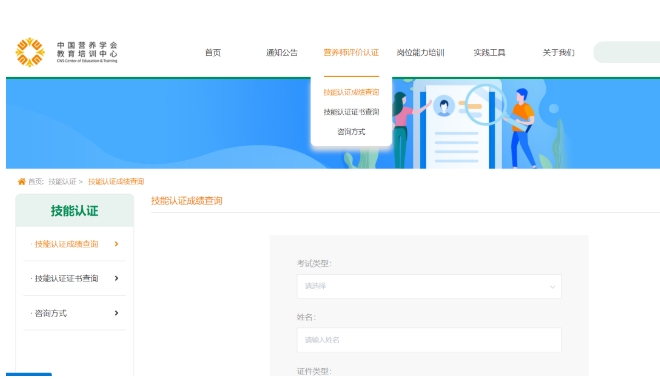Choose 技能认证证书查询 in the dropdown submenu
The width and height of the screenshot is (660, 379).
pyautogui.click(x=351, y=112)
